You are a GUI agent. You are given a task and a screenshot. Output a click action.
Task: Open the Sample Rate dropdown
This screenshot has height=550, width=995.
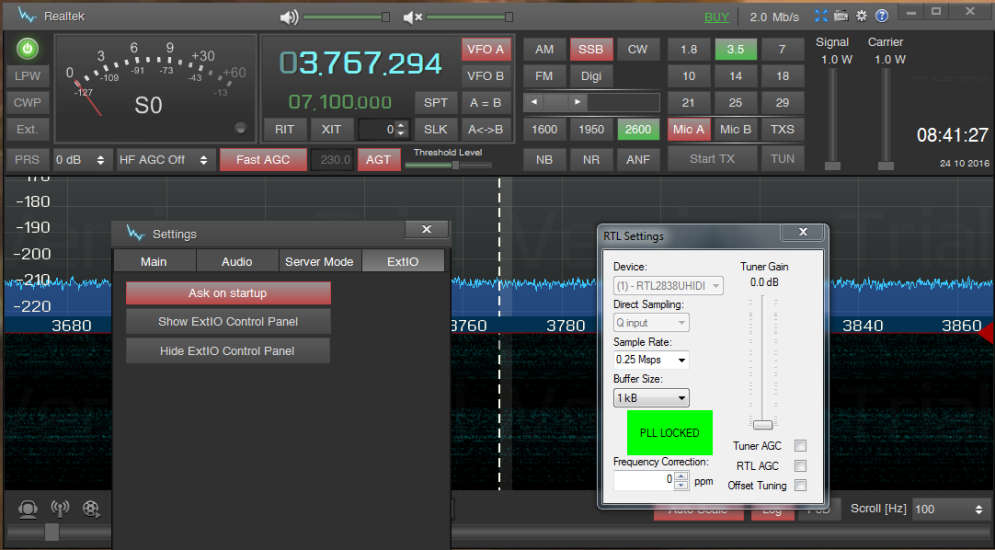point(651,360)
